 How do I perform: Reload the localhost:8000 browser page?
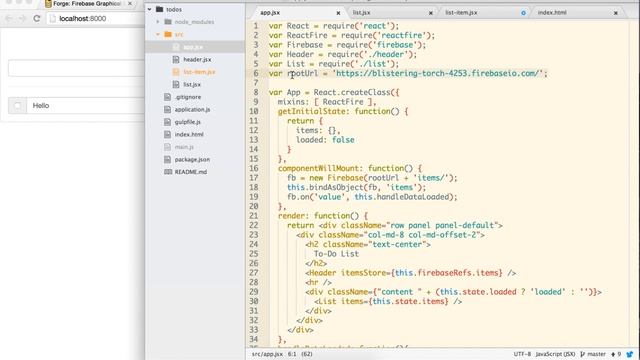[37, 18]
